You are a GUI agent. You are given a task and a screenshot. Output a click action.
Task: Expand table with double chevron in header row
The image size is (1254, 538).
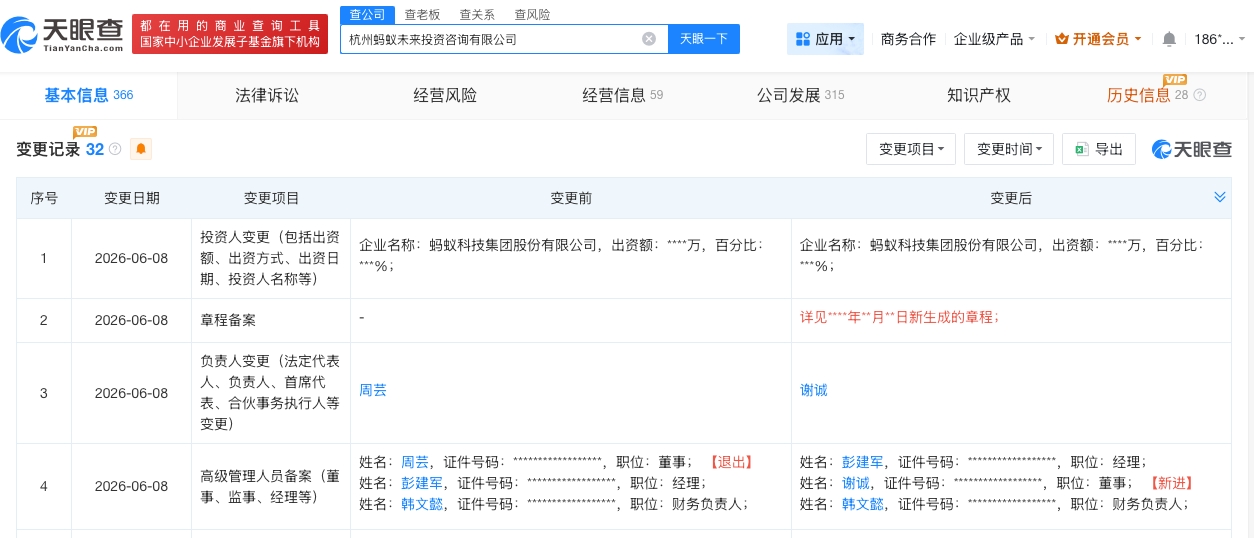pos(1220,197)
